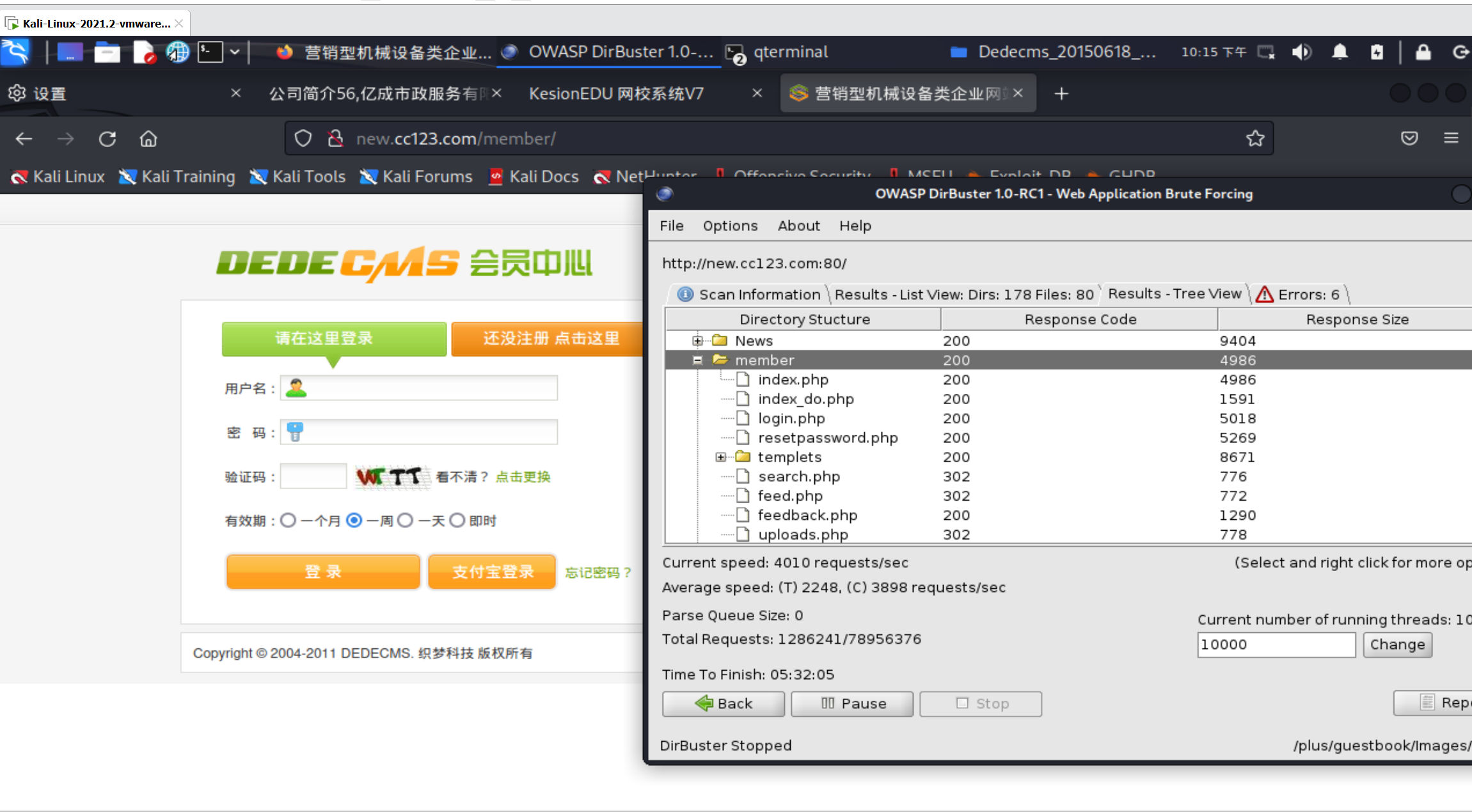The image size is (1472, 812).
Task: Click the News folder icon
Action: point(720,340)
